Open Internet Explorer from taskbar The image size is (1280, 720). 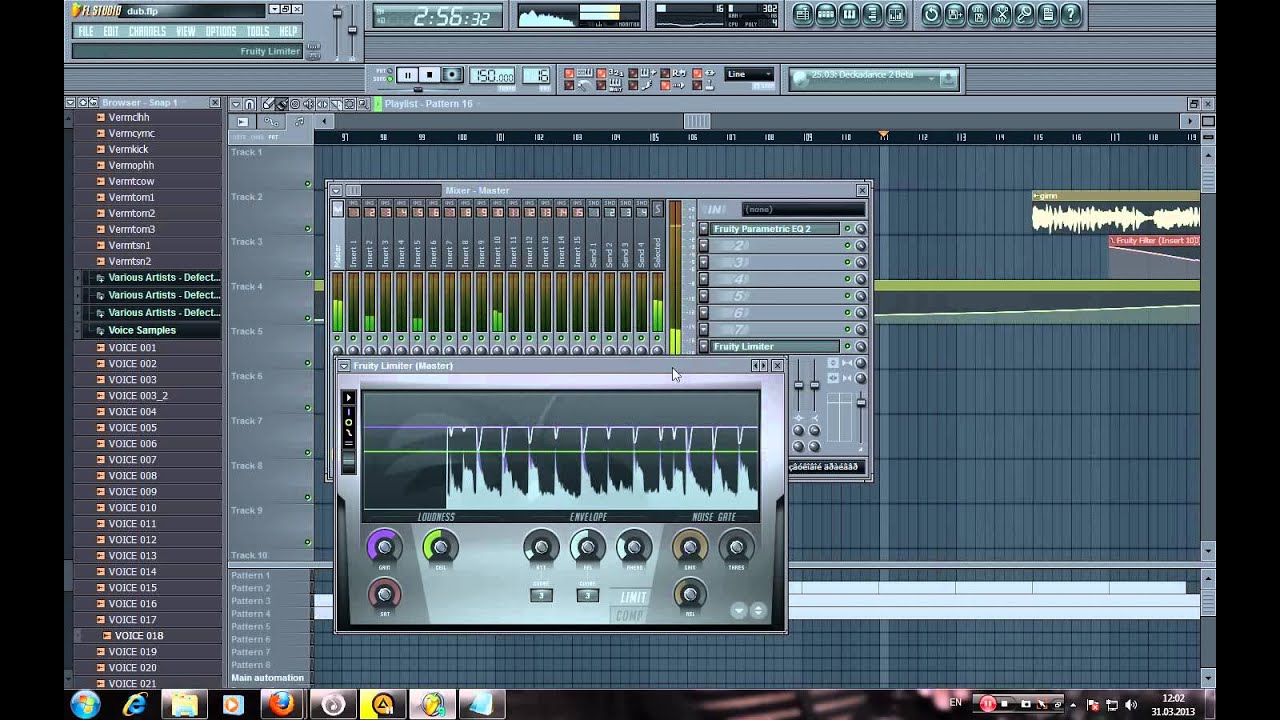click(x=134, y=704)
